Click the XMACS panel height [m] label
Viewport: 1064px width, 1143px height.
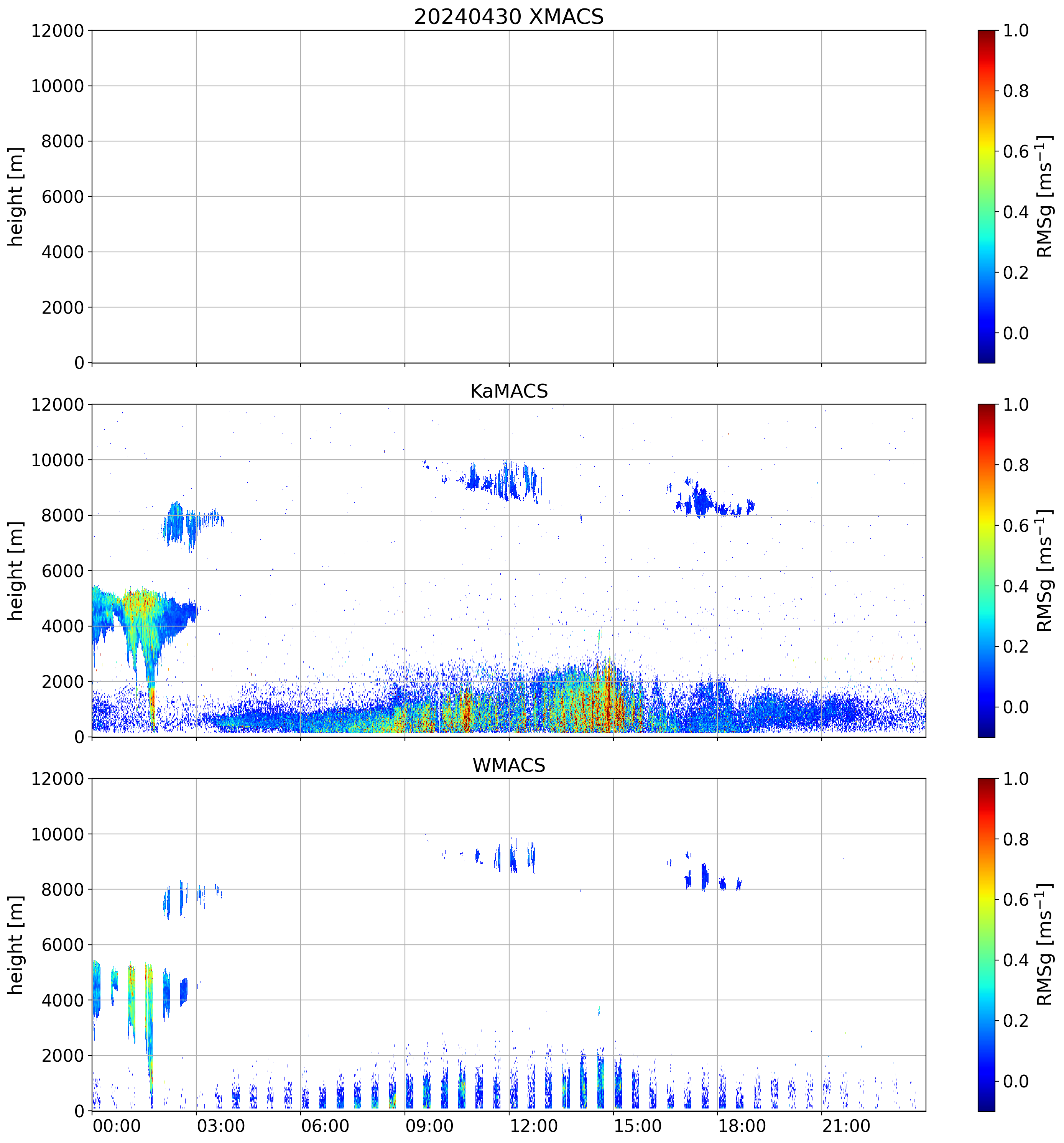click(x=16, y=196)
